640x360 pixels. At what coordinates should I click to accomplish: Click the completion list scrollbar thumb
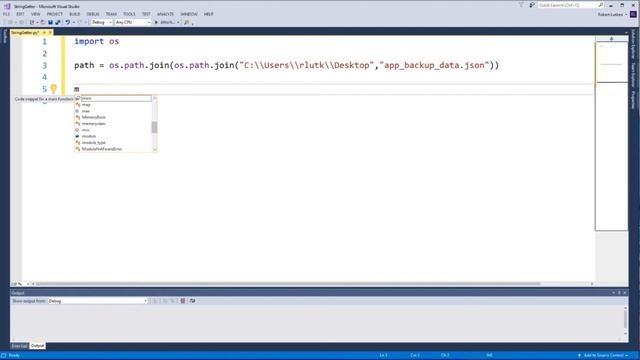pyautogui.click(x=154, y=127)
